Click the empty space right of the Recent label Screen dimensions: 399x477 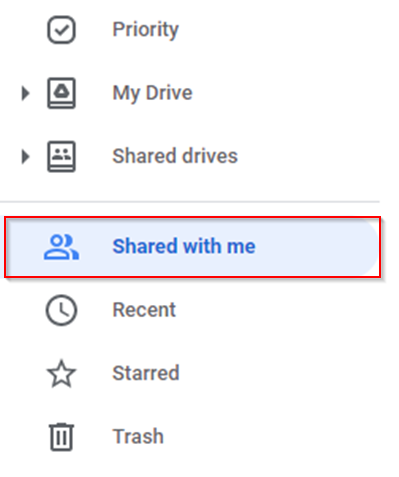click(x=277, y=310)
